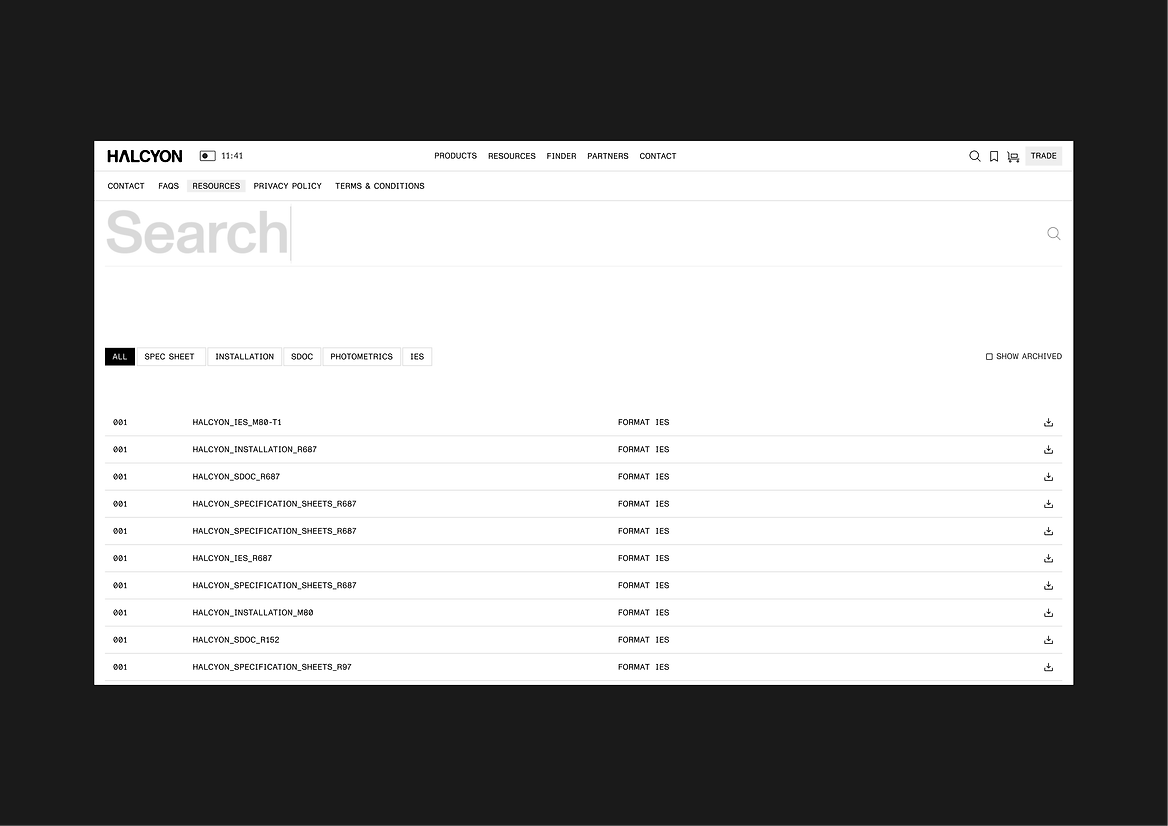Enable the Show Archived checkbox
Screen dimensions: 1168x826
click(990, 357)
